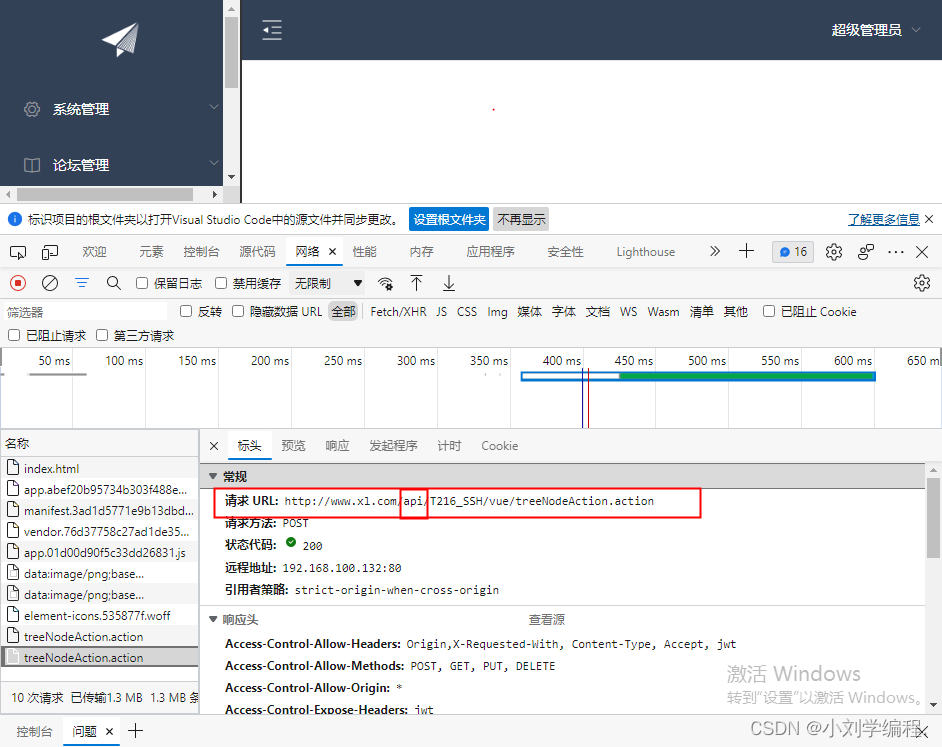Select element-icons.535877f.woff request
This screenshot has height=747, width=942.
[x=100, y=615]
